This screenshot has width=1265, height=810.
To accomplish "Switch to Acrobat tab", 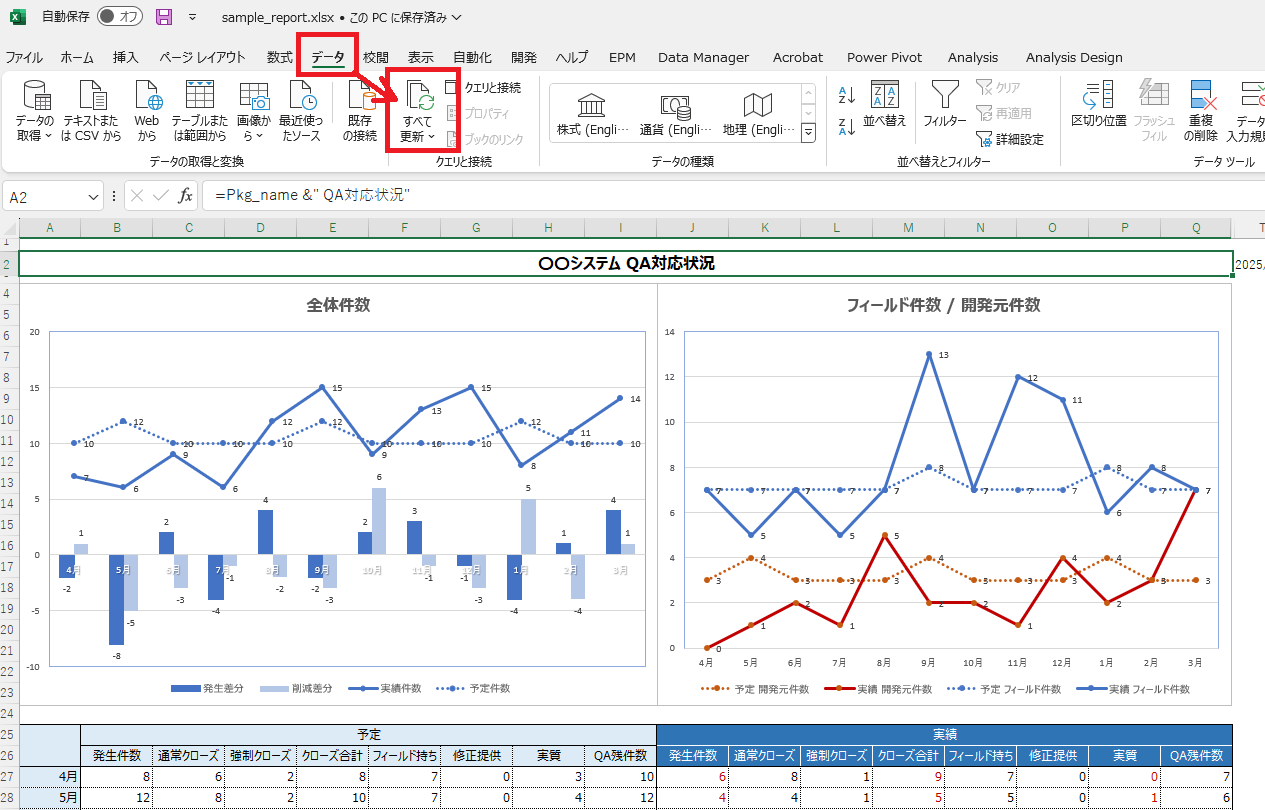I will [798, 57].
